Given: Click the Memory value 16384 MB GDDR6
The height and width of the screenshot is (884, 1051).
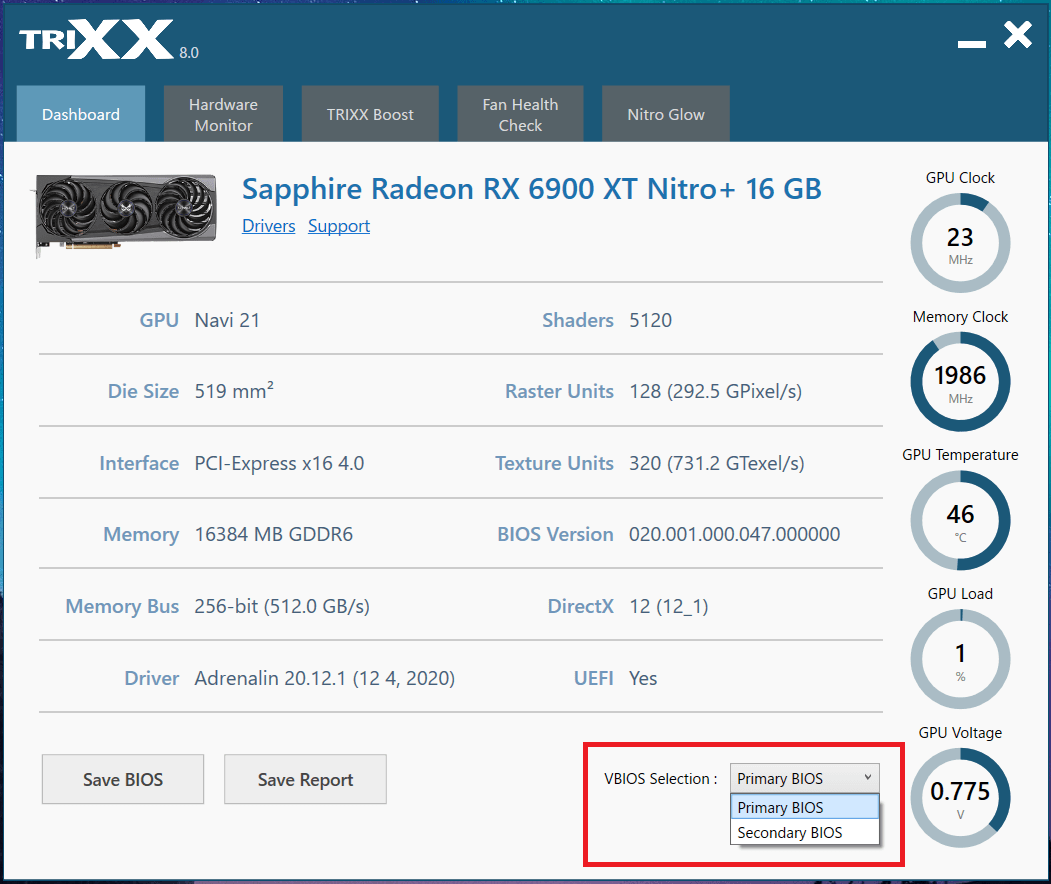Looking at the screenshot, I should [x=273, y=534].
